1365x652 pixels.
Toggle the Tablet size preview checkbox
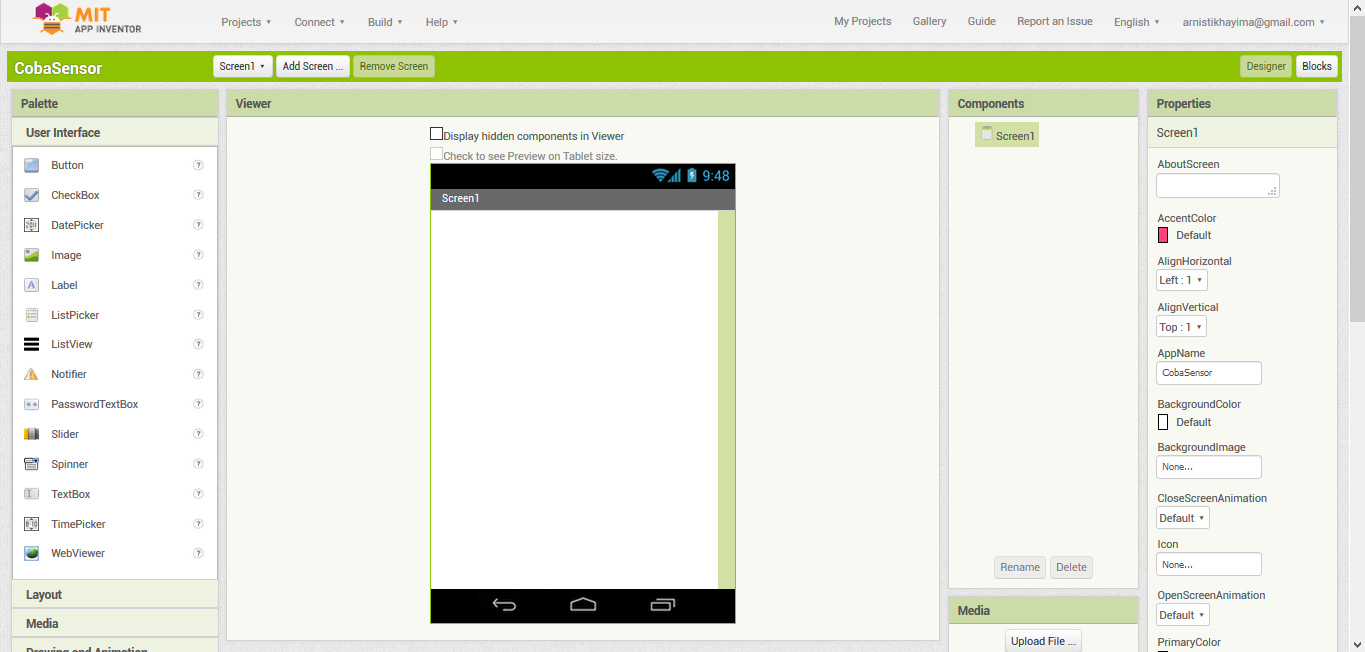coord(436,154)
